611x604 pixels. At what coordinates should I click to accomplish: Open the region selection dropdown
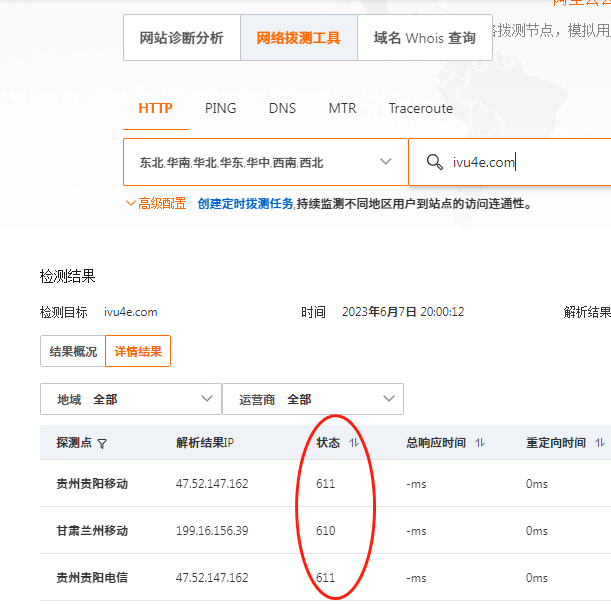[x=265, y=162]
